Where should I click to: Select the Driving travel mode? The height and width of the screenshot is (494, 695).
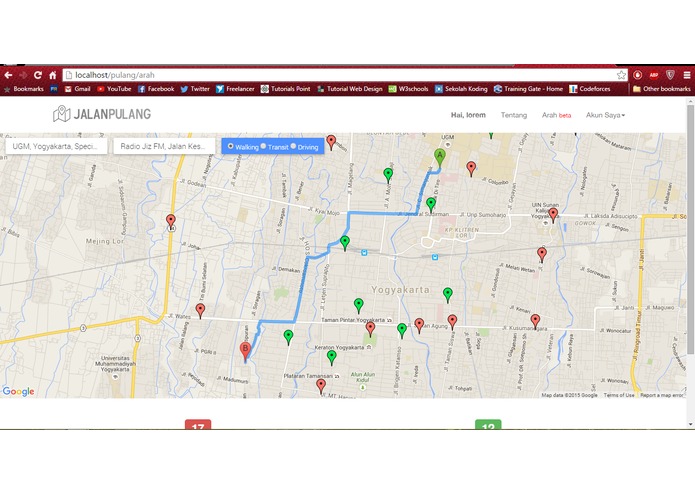click(293, 146)
